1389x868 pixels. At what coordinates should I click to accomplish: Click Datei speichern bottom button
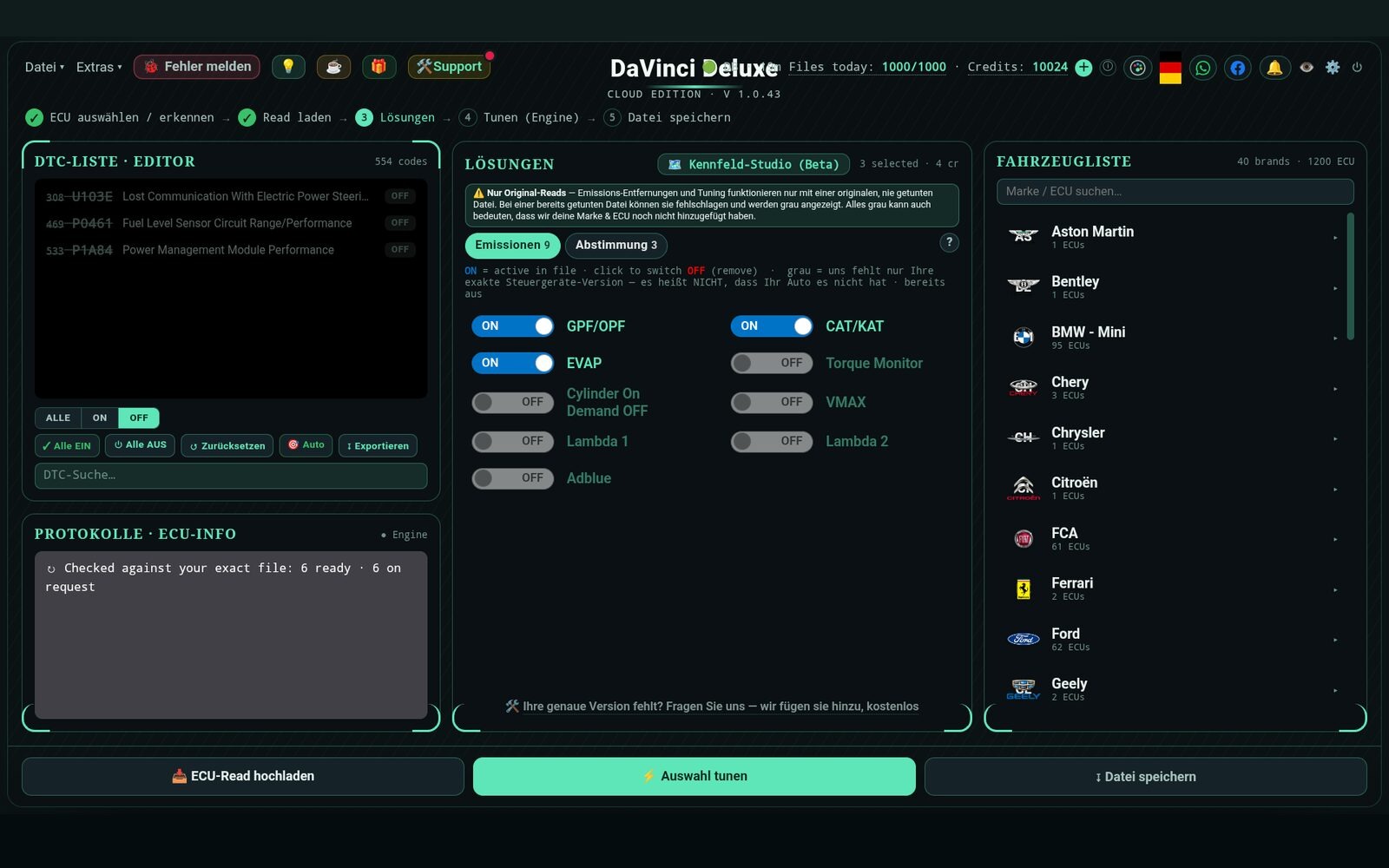[x=1146, y=776]
